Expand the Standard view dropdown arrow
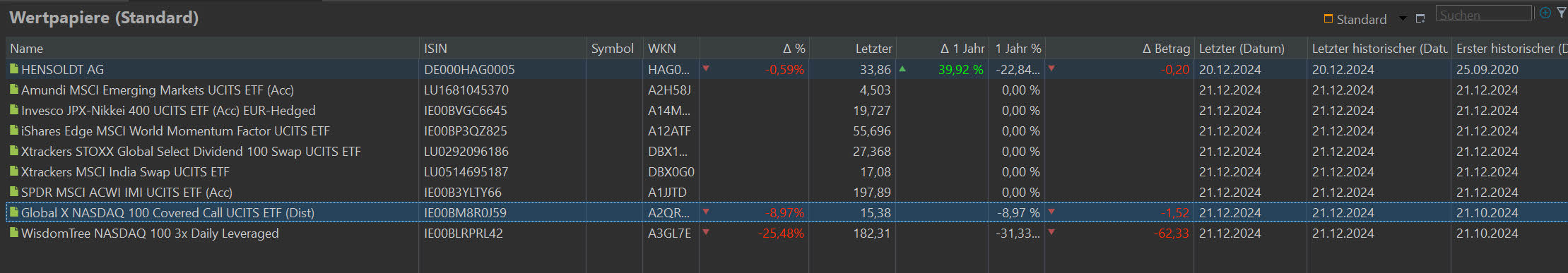 point(1403,19)
